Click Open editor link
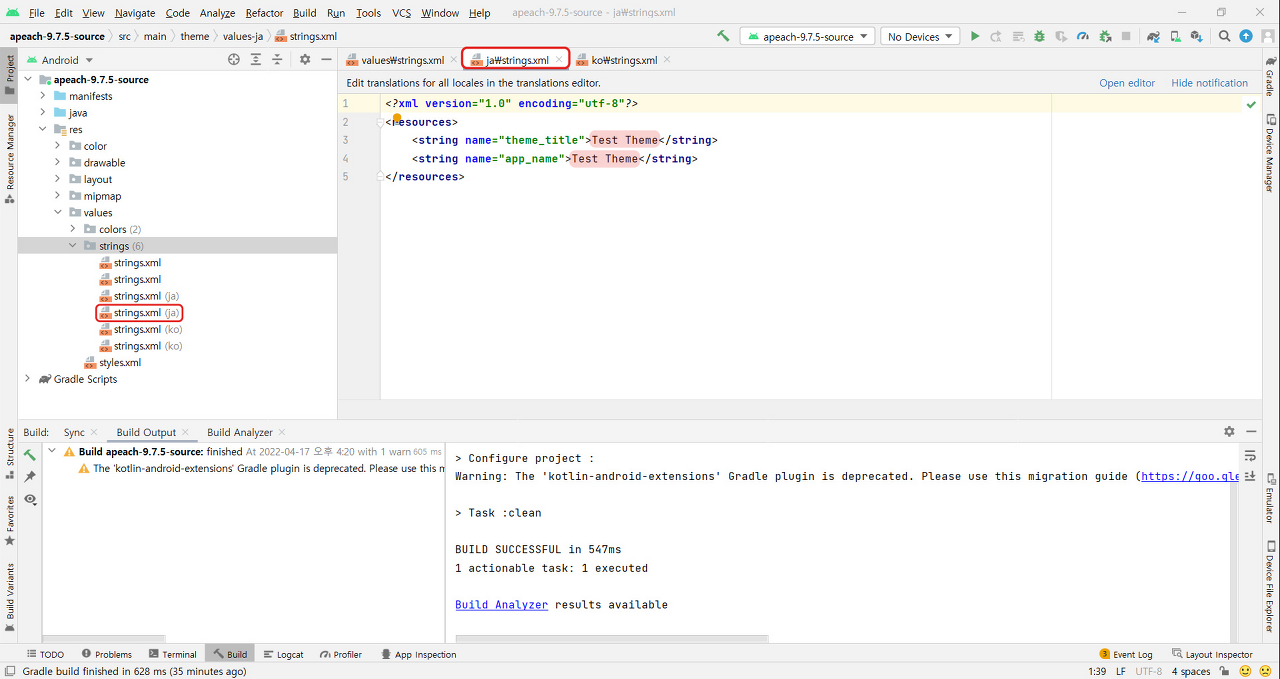 coord(1127,83)
